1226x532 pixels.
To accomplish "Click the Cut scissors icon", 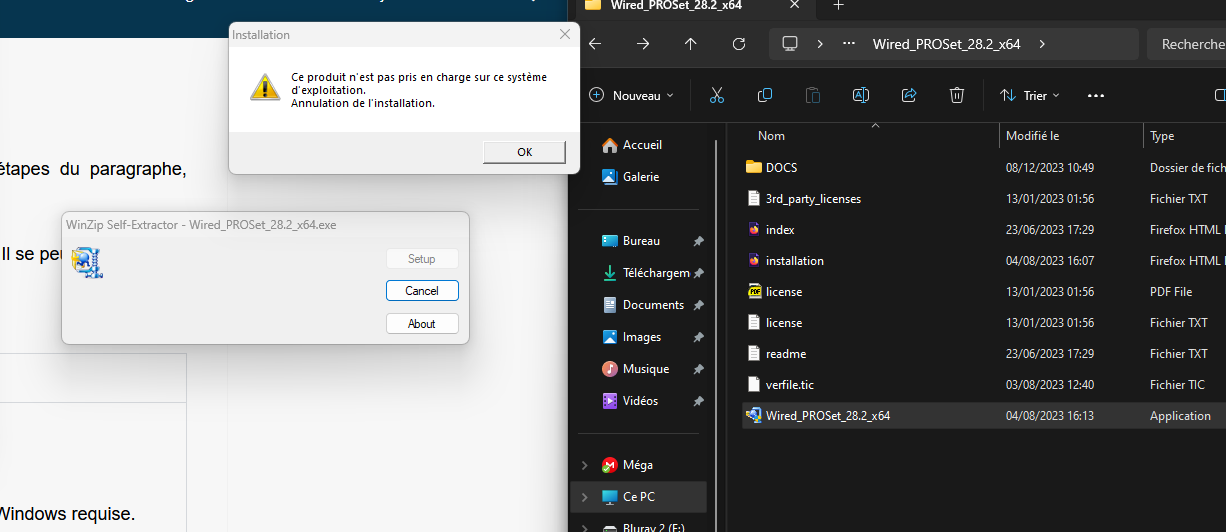I will coord(716,95).
